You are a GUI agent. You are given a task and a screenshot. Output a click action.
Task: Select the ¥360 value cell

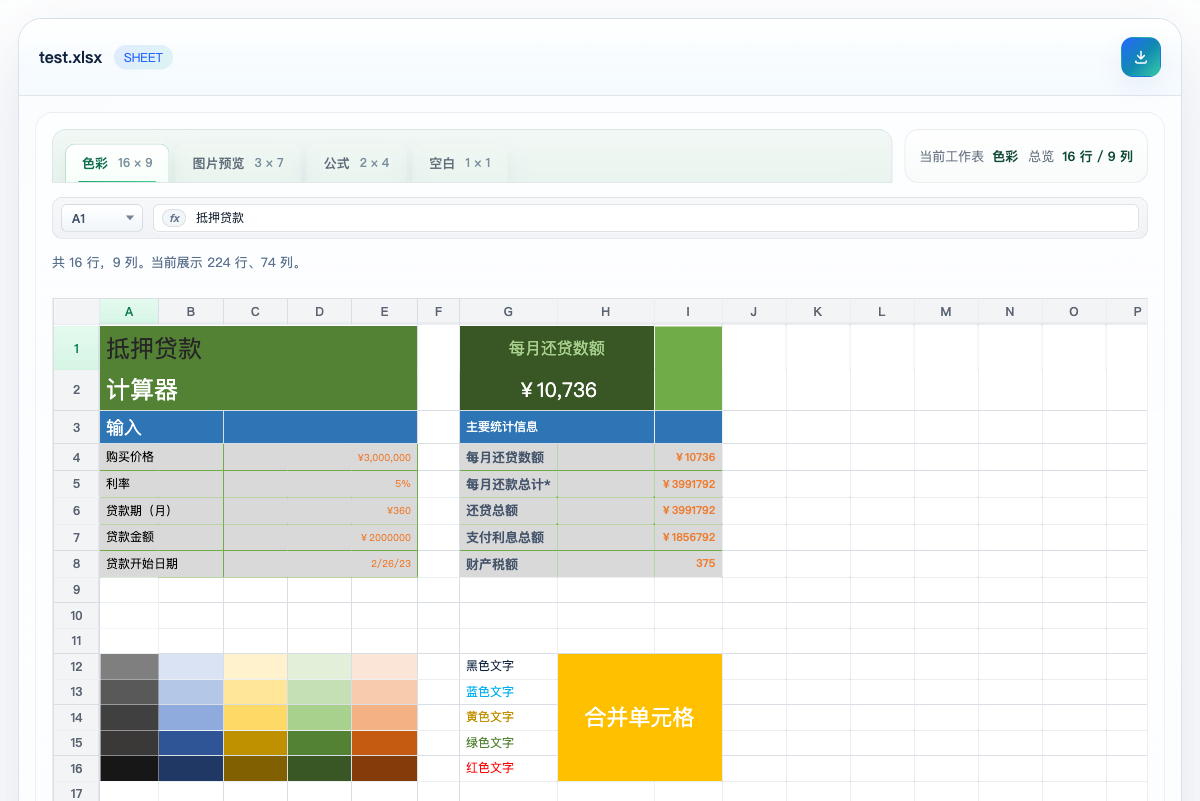tap(320, 511)
